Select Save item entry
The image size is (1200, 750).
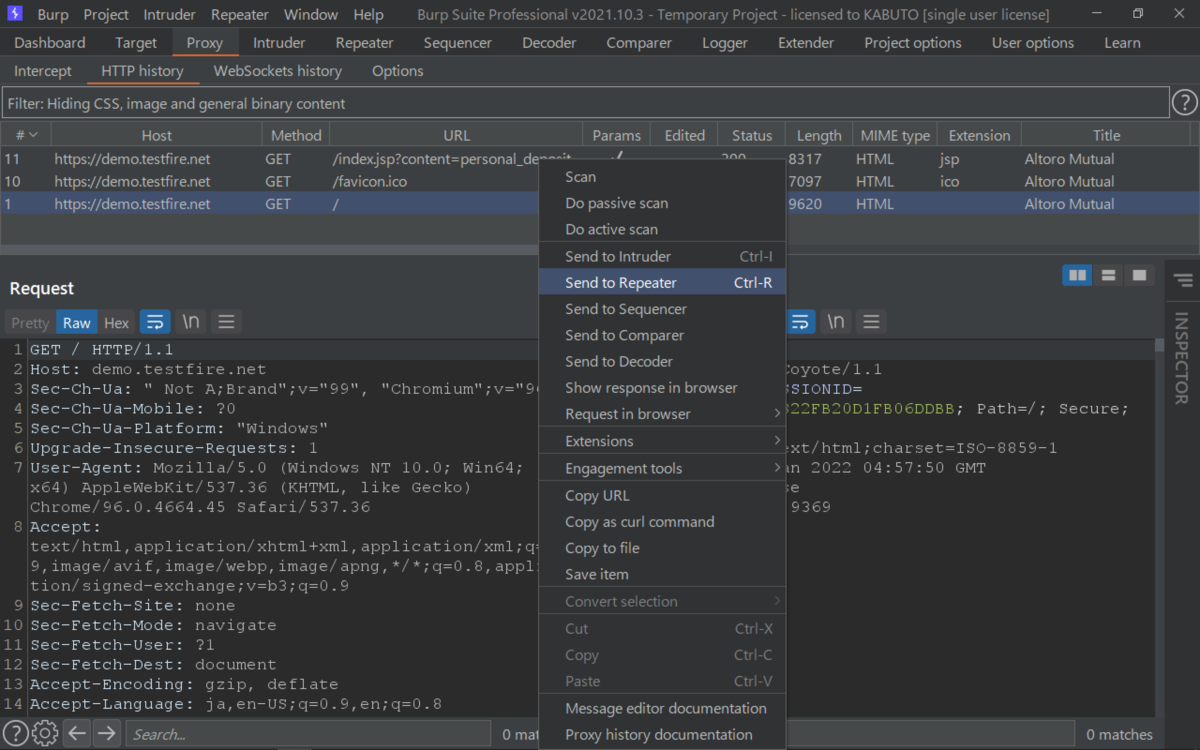pos(662,574)
